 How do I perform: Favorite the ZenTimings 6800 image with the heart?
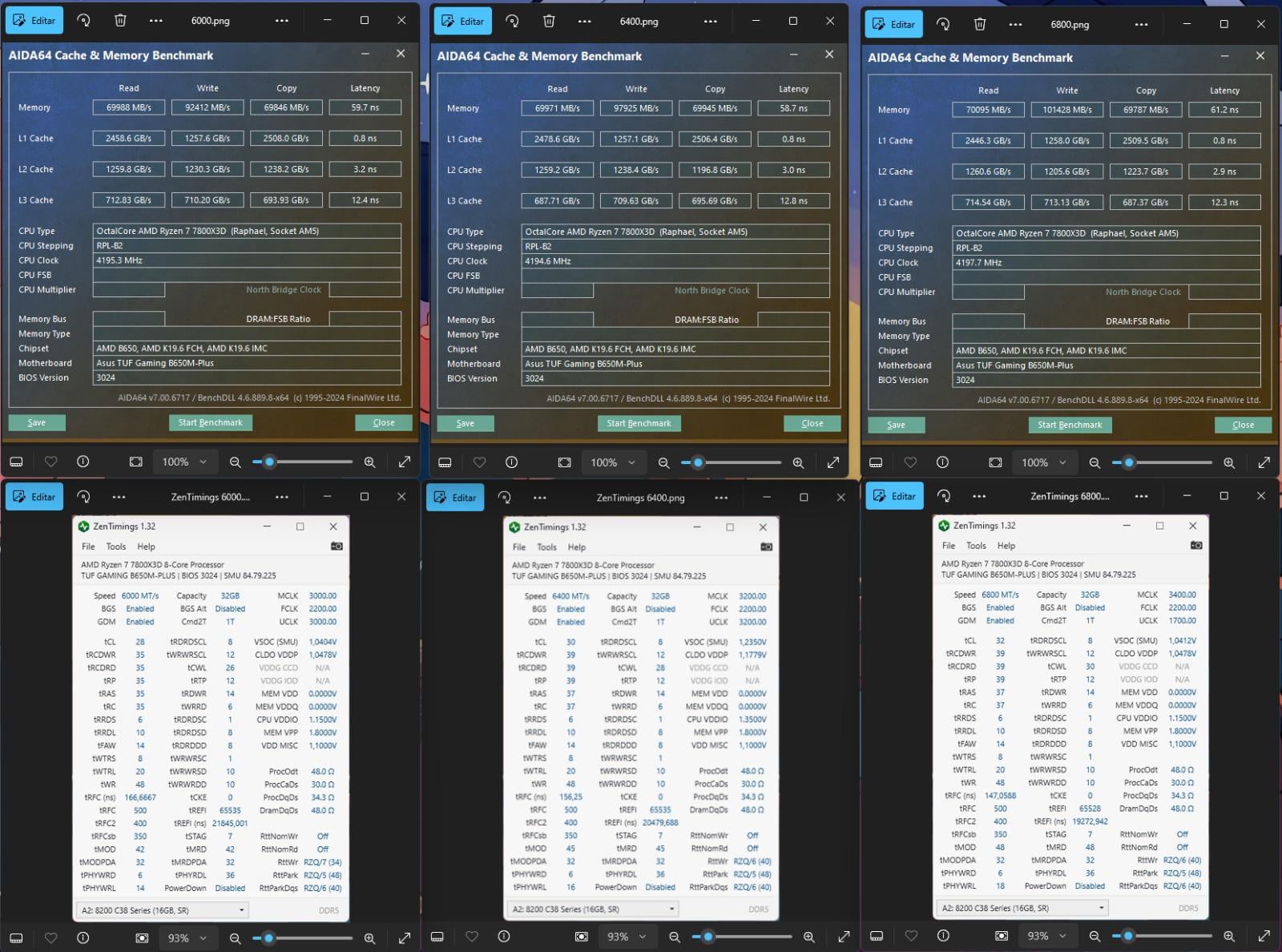(911, 936)
